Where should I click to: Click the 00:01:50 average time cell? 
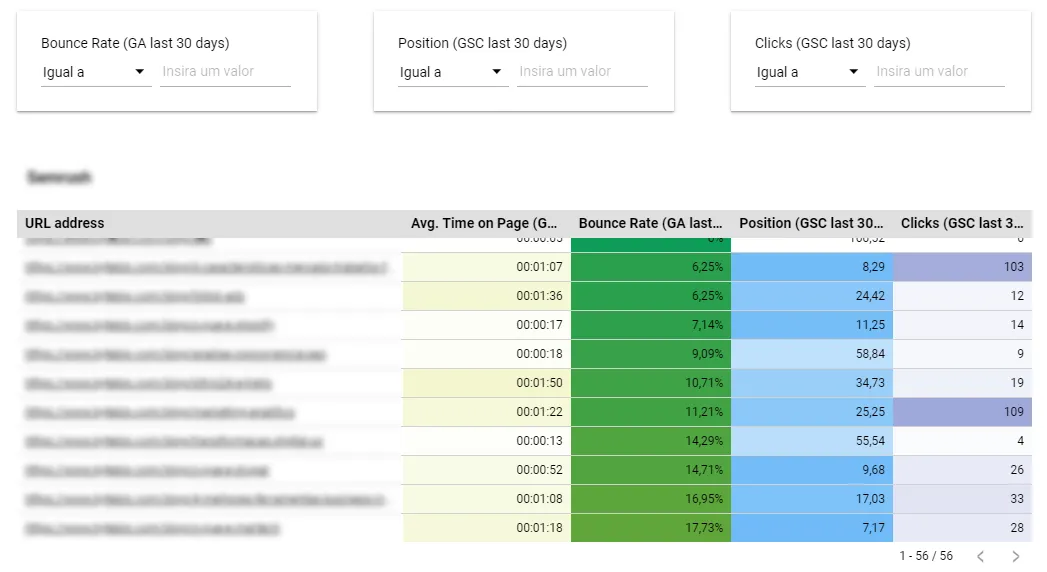click(x=486, y=383)
